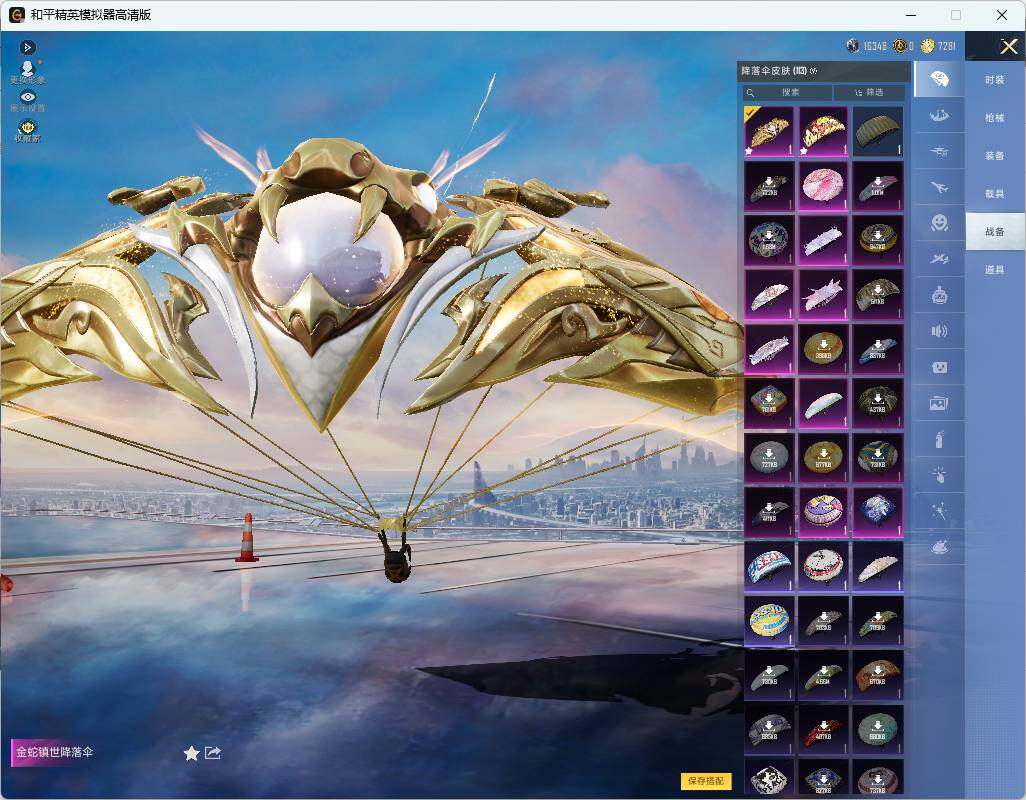The image size is (1026, 800).
Task: Open the 筛选 filter options
Action: pos(870,92)
